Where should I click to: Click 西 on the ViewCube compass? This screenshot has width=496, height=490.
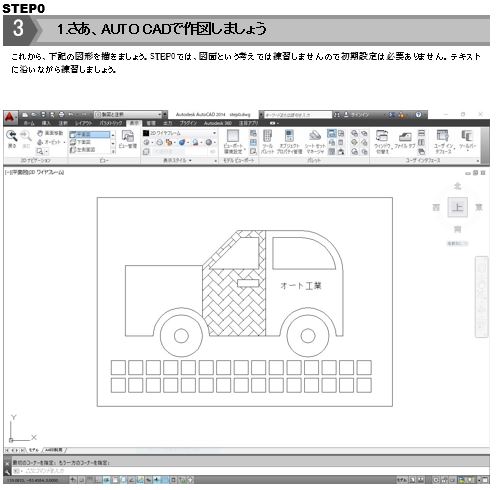[436, 207]
